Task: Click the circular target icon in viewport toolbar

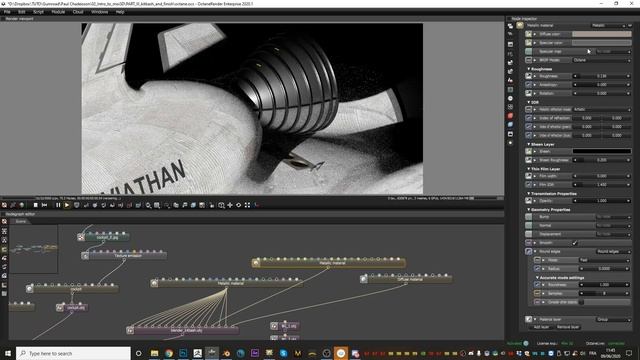Action: (x=238, y=205)
